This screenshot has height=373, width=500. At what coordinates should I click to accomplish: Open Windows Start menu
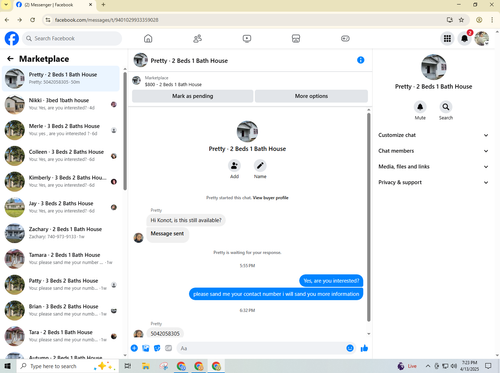7,366
